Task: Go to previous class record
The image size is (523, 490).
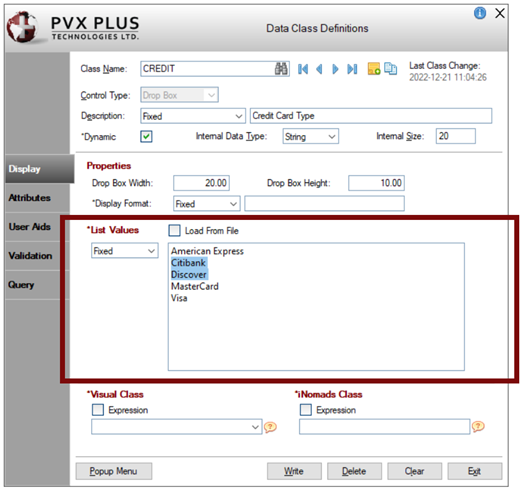Action: click(x=319, y=69)
